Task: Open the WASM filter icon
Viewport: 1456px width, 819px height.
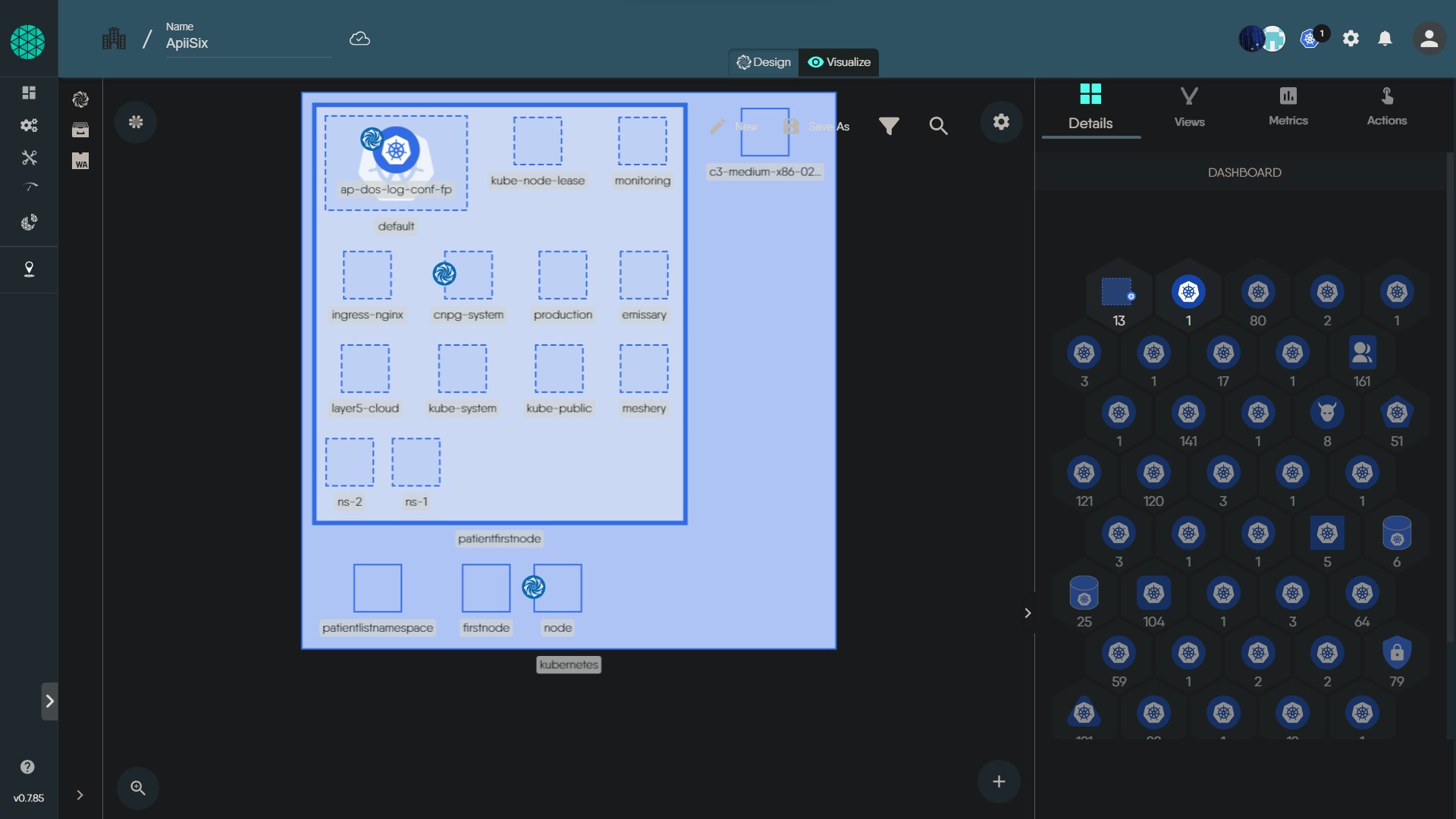Action: tap(80, 161)
